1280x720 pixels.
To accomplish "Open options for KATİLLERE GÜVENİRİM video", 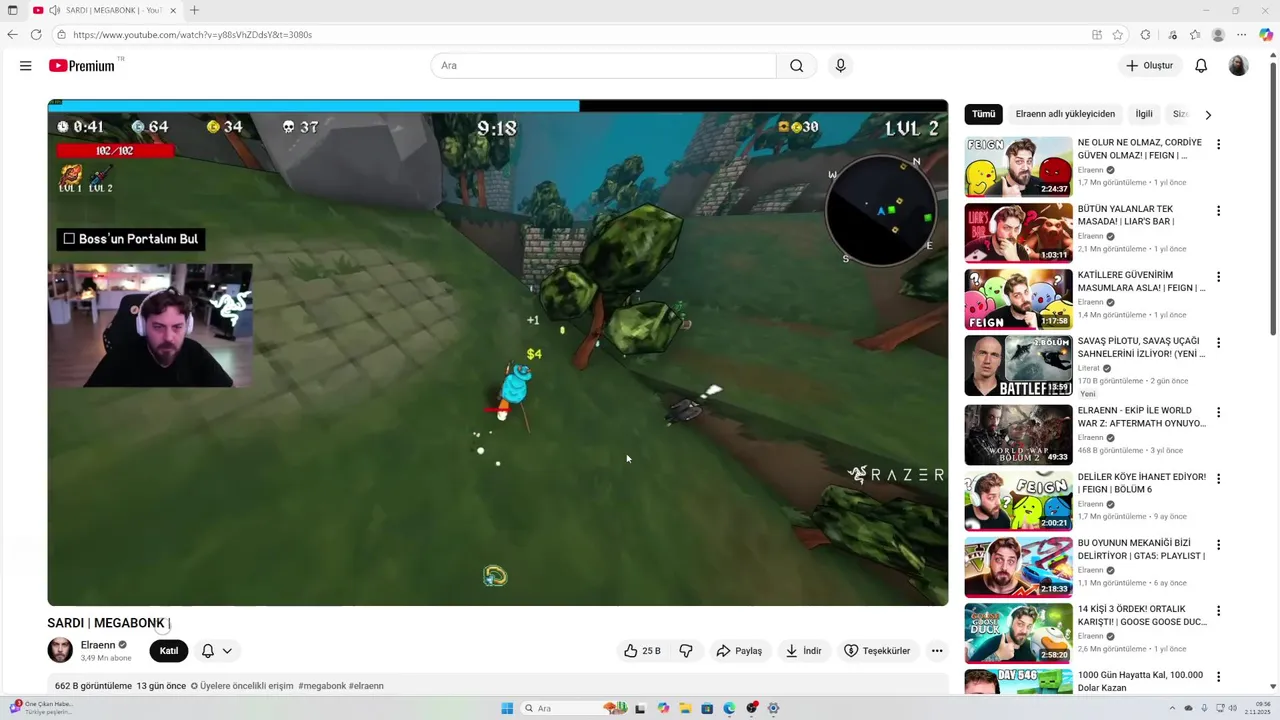I will pyautogui.click(x=1218, y=277).
